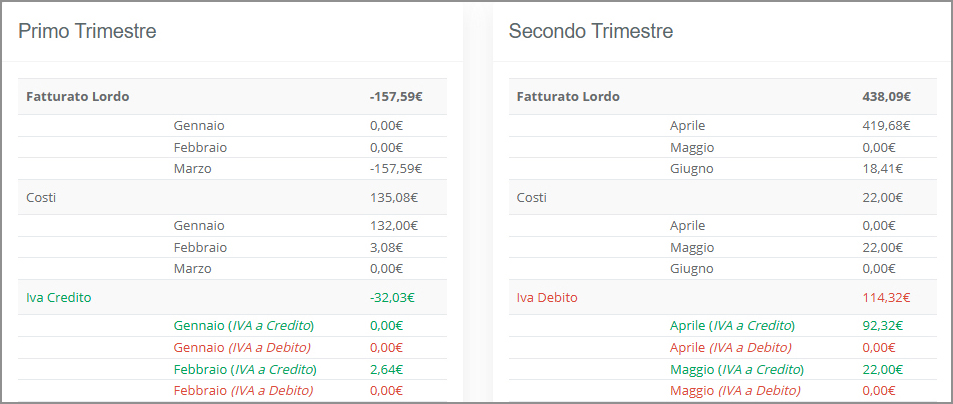Click the Giugno 18,41€ revenue value
Viewport: 953px width, 404px height.
click(882, 169)
